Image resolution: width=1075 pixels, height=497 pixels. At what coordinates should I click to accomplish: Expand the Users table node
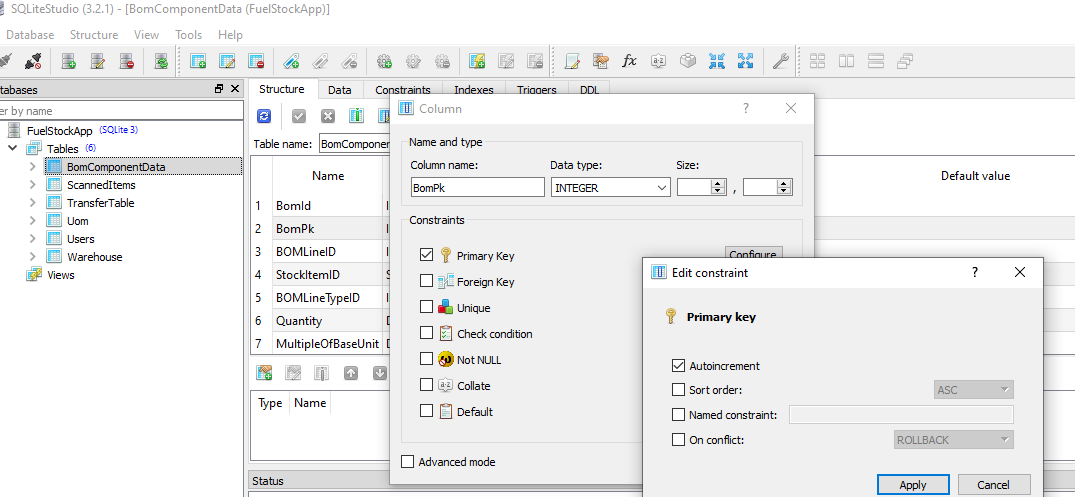point(32,239)
